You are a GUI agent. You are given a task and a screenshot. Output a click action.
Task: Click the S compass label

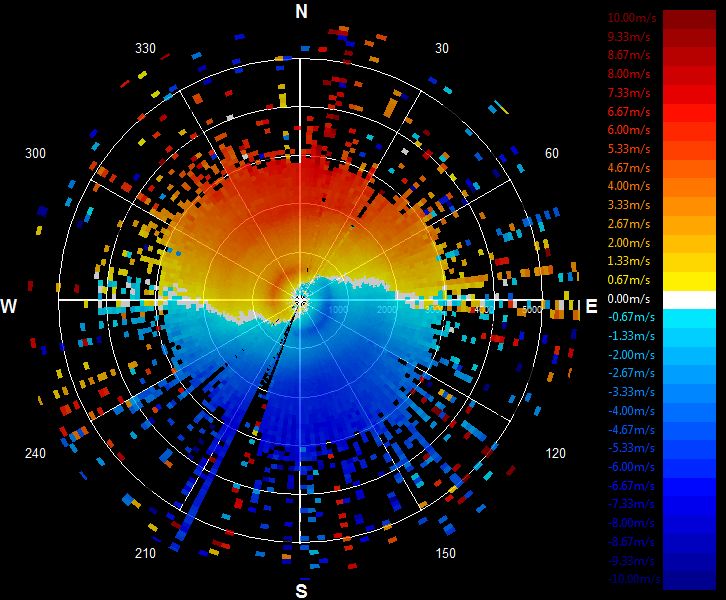(x=301, y=591)
